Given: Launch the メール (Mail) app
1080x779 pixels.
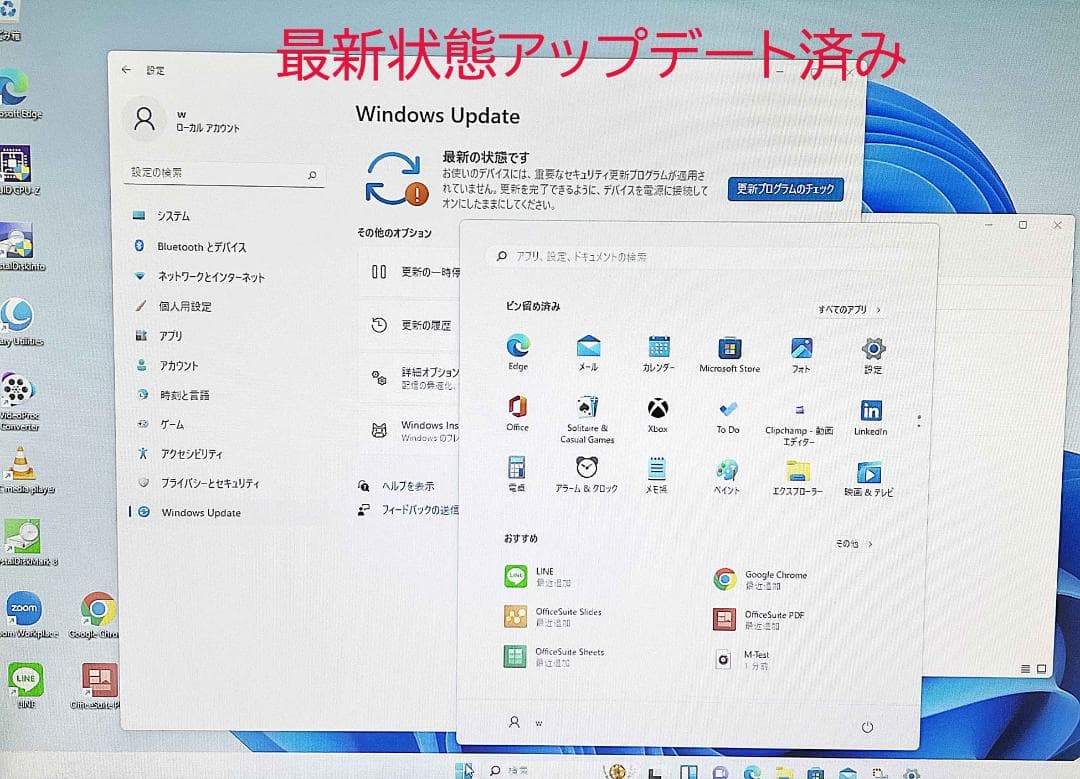Looking at the screenshot, I should [588, 347].
